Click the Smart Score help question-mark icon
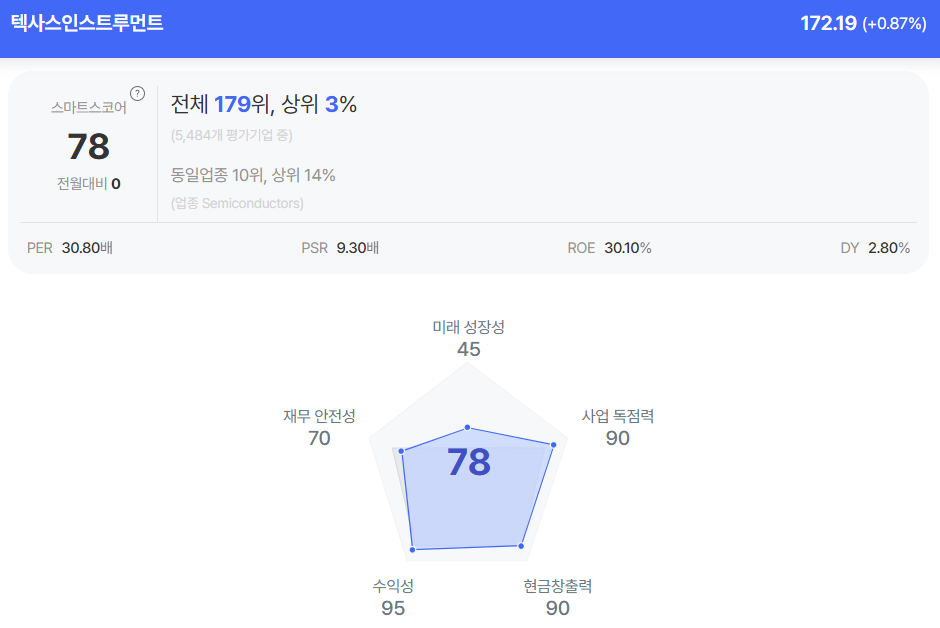This screenshot has width=940, height=628. [x=138, y=94]
